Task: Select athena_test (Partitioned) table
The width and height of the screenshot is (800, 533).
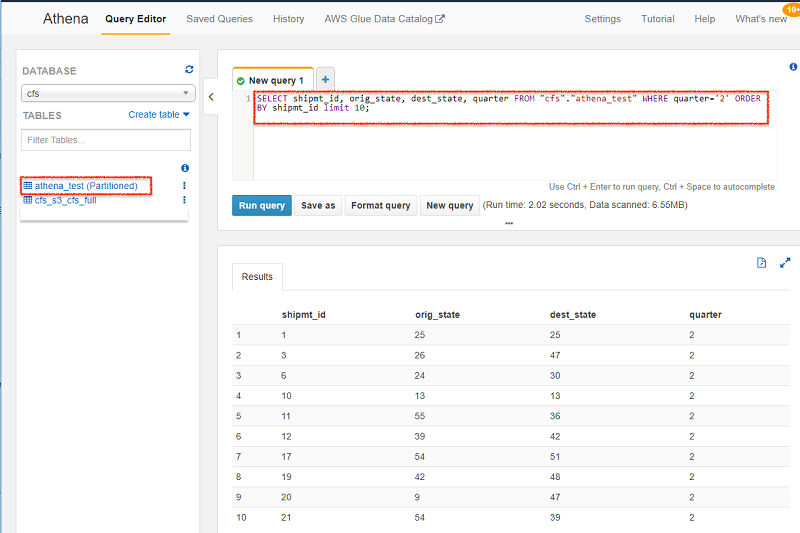Action: (86, 186)
